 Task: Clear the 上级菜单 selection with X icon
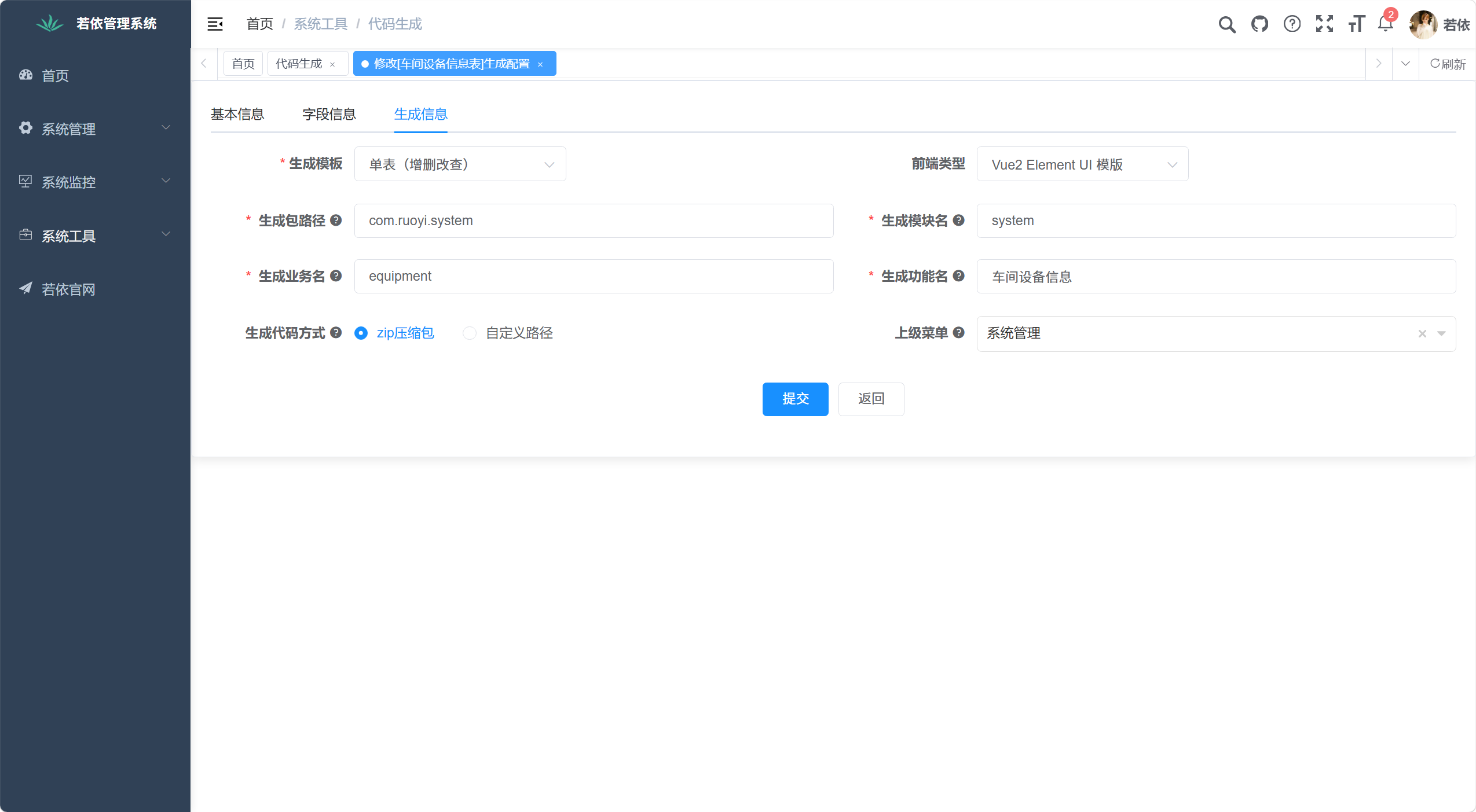(x=1422, y=333)
